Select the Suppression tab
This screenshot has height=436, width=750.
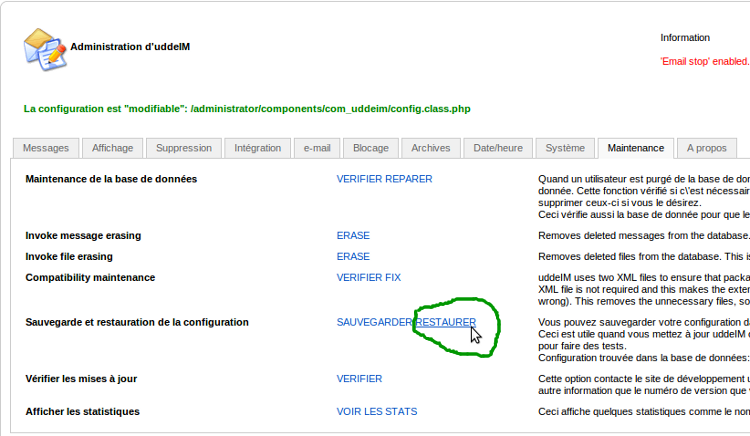(184, 148)
